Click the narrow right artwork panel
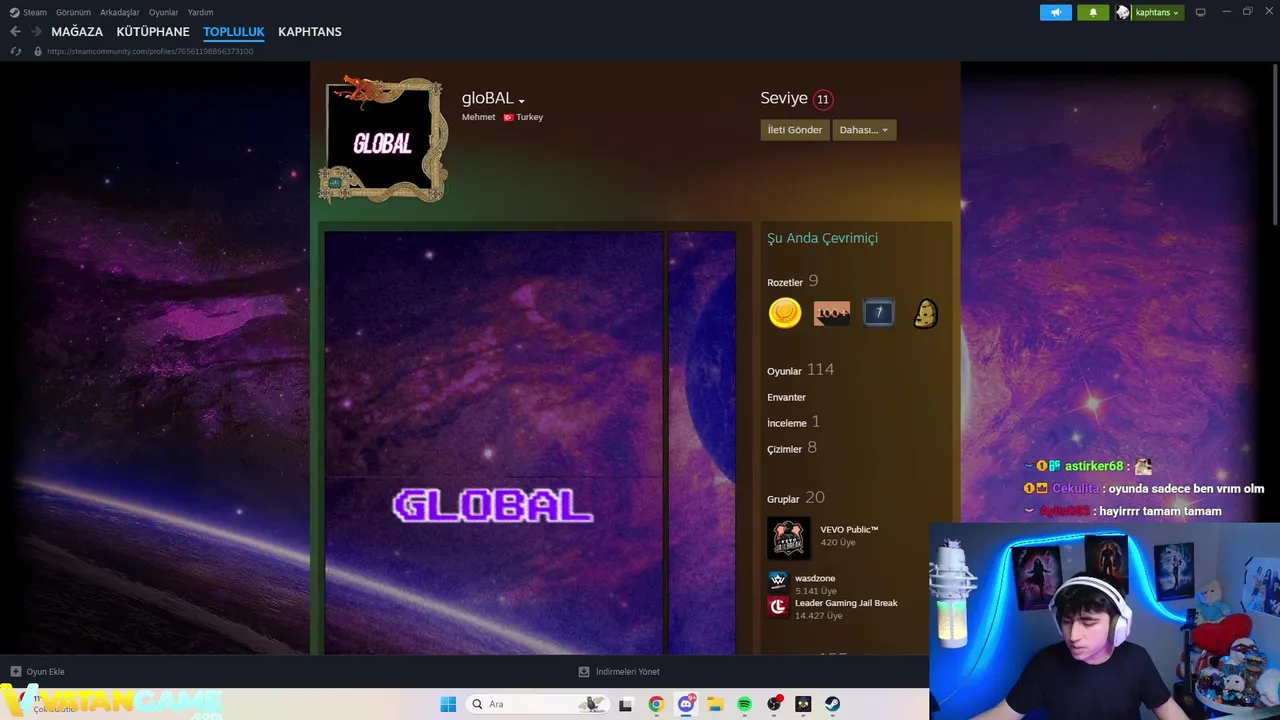The width and height of the screenshot is (1280, 720). (702, 443)
